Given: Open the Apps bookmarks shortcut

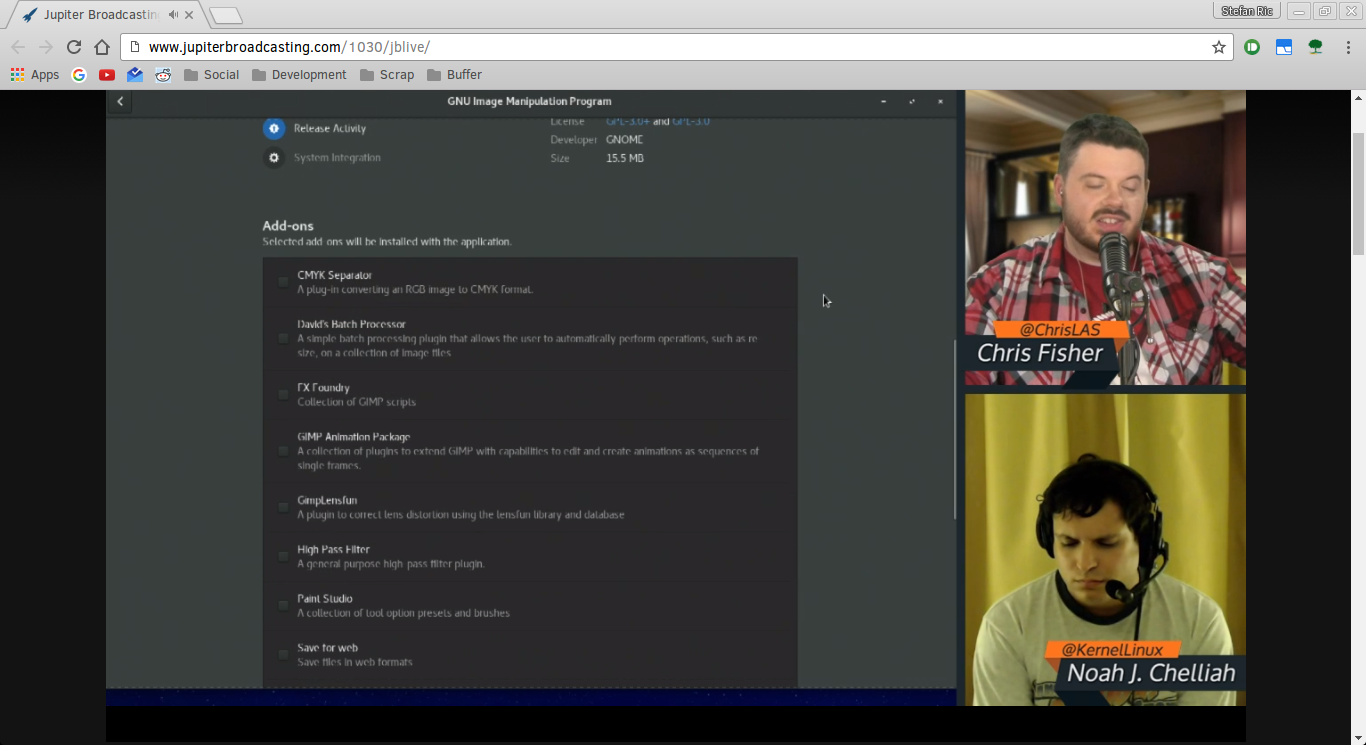Looking at the screenshot, I should 35,75.
